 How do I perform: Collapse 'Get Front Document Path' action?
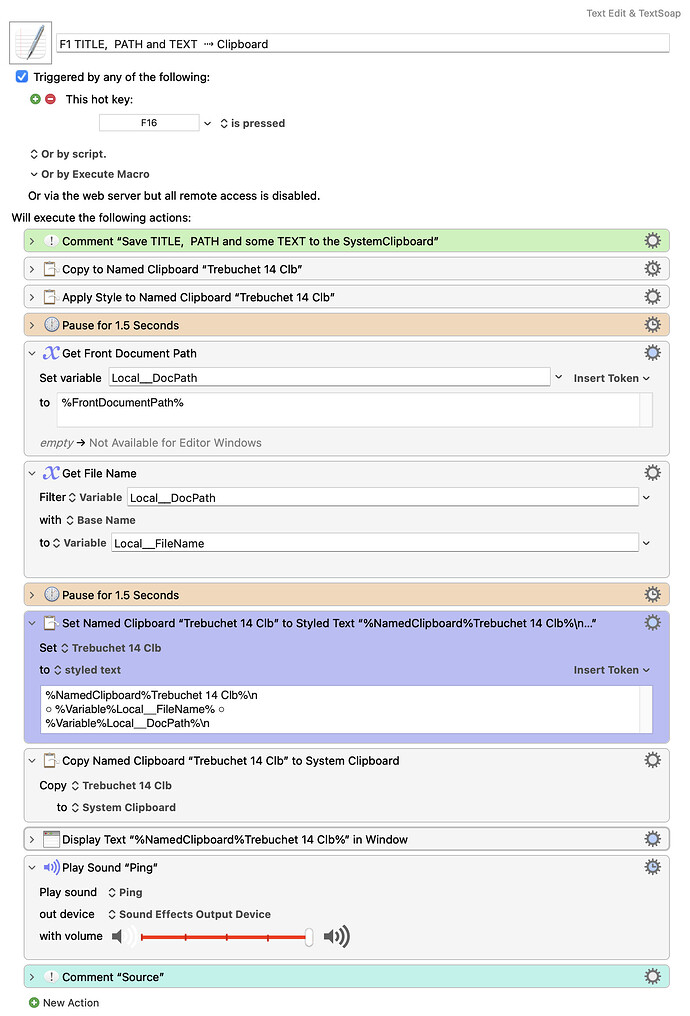click(x=31, y=353)
